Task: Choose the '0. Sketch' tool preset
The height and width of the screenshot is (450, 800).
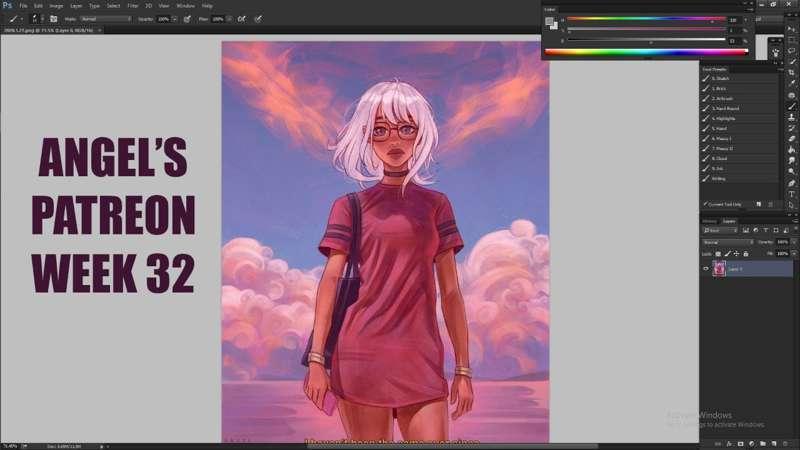Action: click(x=740, y=79)
